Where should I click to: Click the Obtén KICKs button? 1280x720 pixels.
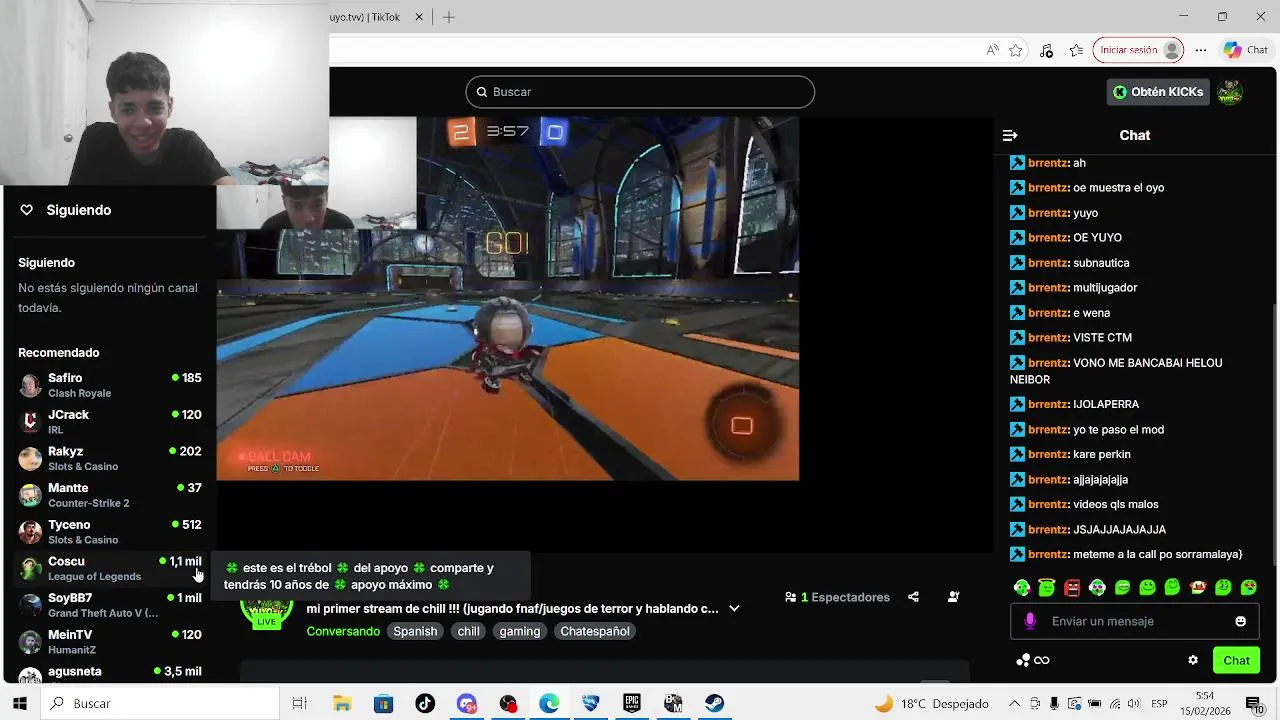(1158, 92)
